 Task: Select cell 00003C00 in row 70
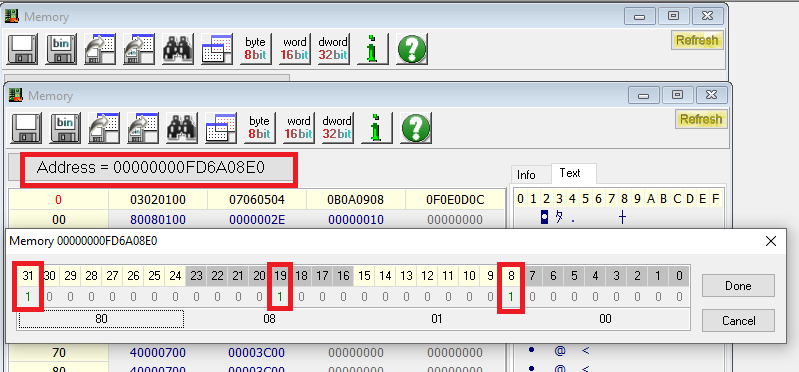(256, 353)
